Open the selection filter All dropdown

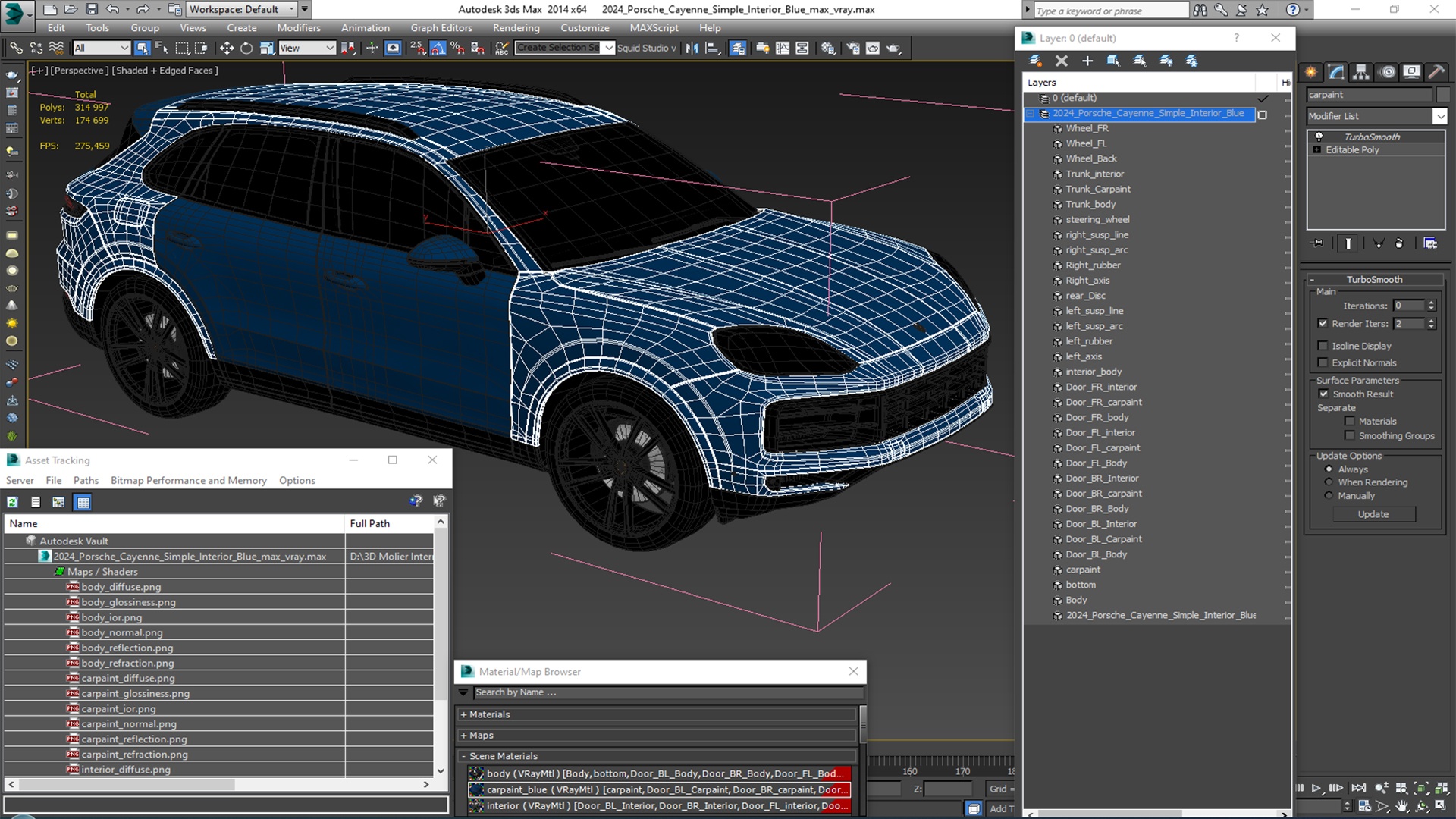click(102, 48)
